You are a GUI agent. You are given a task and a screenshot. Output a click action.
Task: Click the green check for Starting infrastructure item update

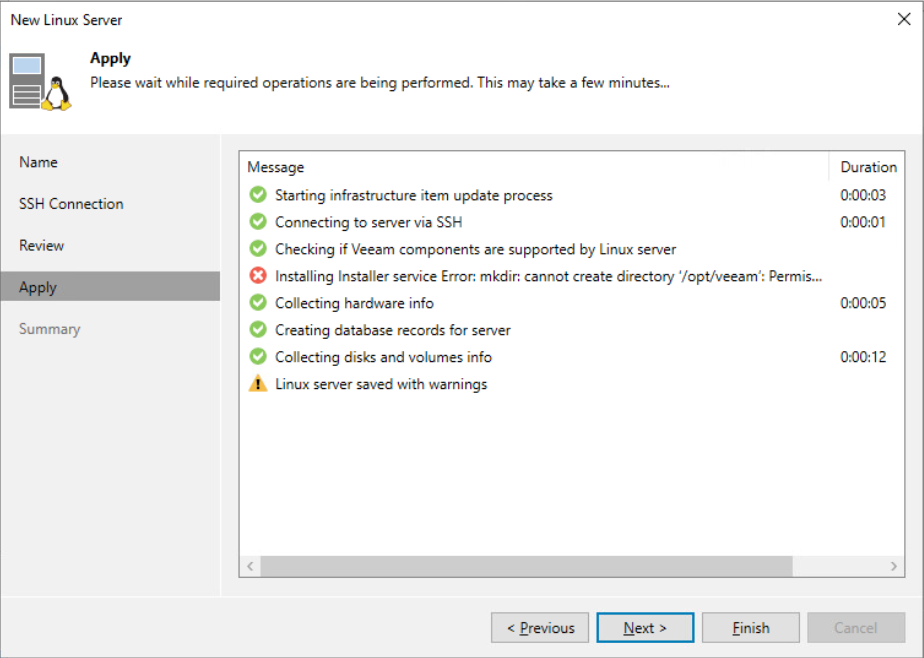tap(258, 195)
